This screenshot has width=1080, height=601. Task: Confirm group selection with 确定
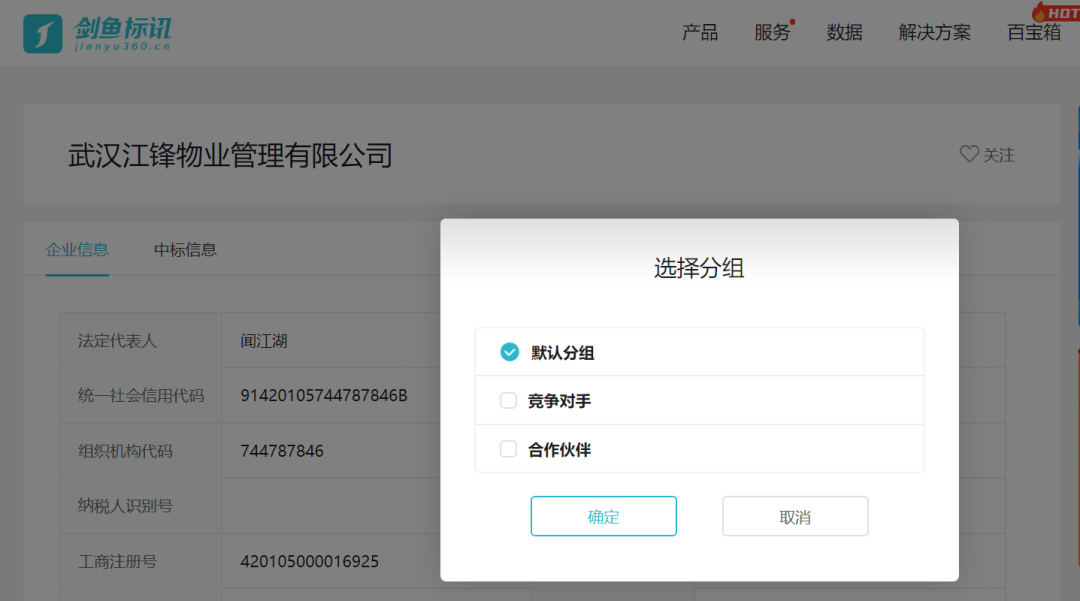pyautogui.click(x=603, y=516)
